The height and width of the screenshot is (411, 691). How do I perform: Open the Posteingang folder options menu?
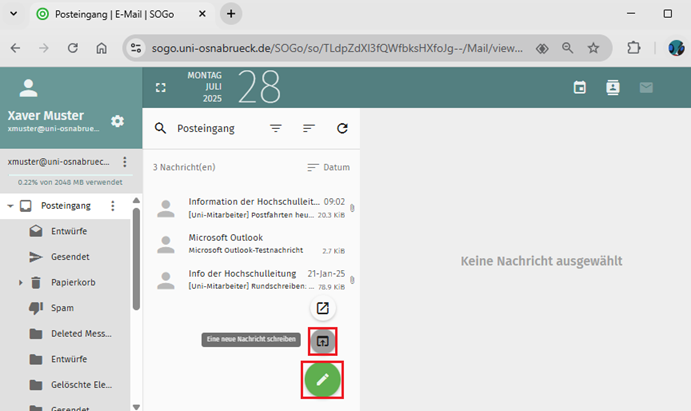coord(113,206)
